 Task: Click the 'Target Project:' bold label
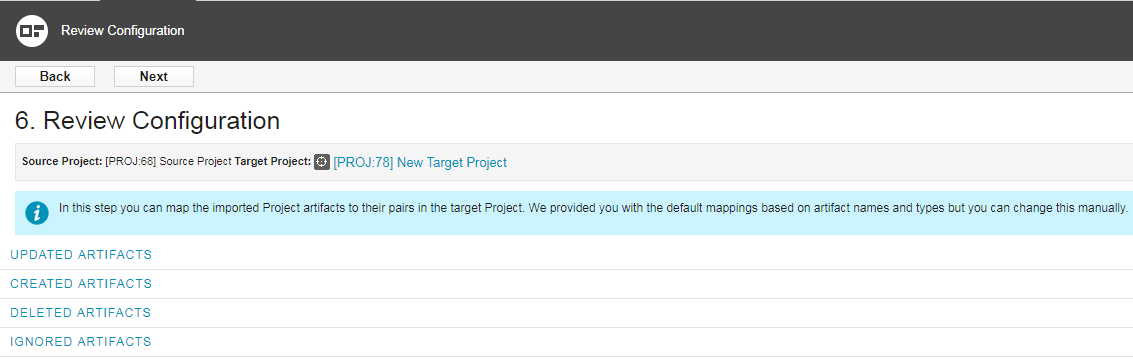pyautogui.click(x=272, y=162)
